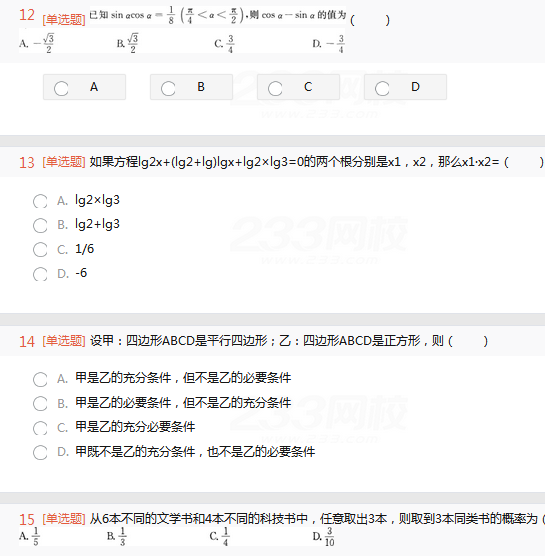545x557 pixels.
Task: Click the 单选题 label of question 12
Action: click(x=64, y=20)
